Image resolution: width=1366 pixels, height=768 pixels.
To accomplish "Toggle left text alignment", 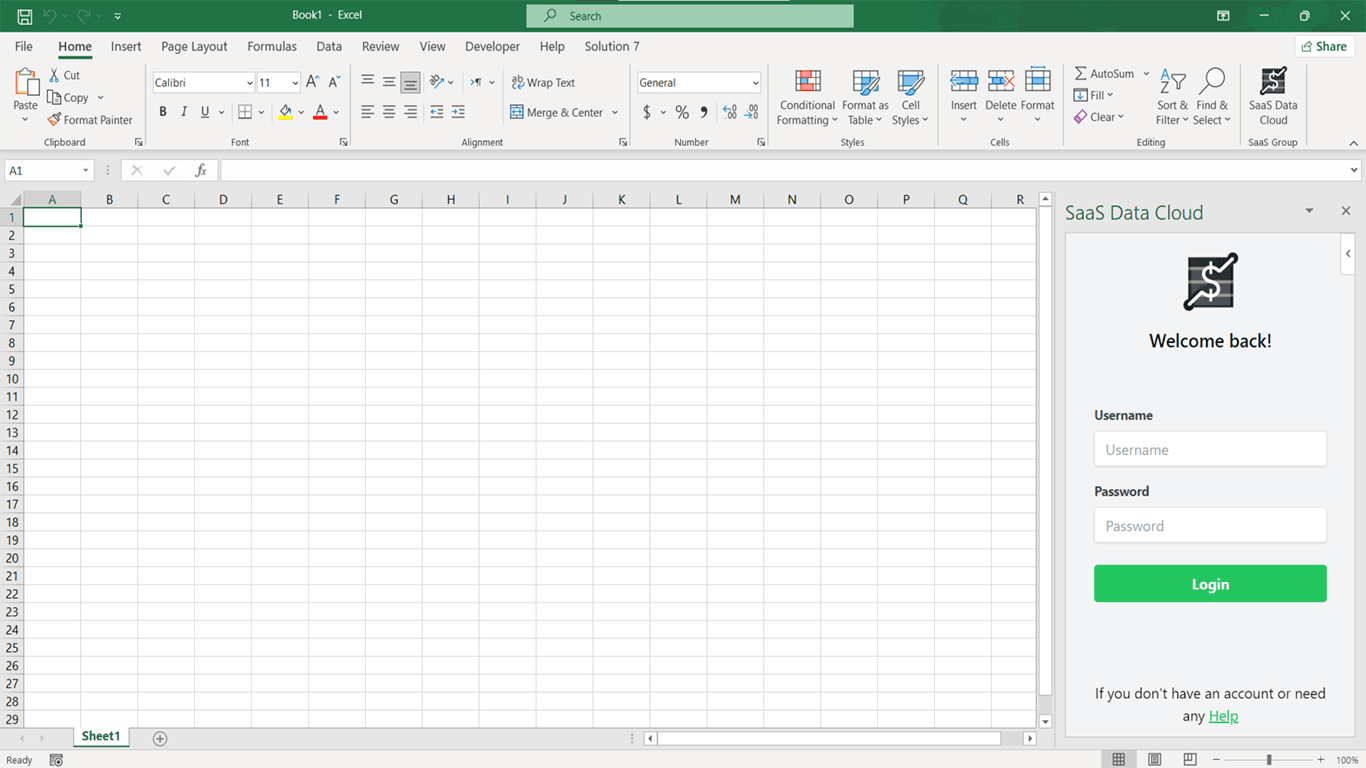I will (368, 112).
